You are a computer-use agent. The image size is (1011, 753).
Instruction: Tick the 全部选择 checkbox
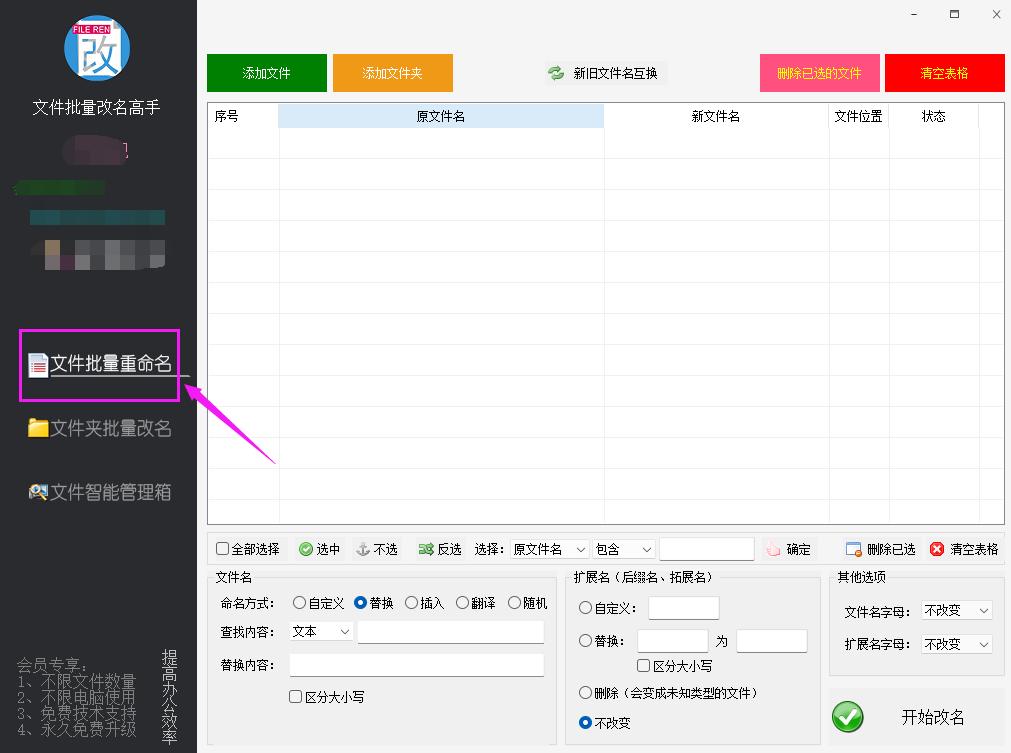(222, 549)
